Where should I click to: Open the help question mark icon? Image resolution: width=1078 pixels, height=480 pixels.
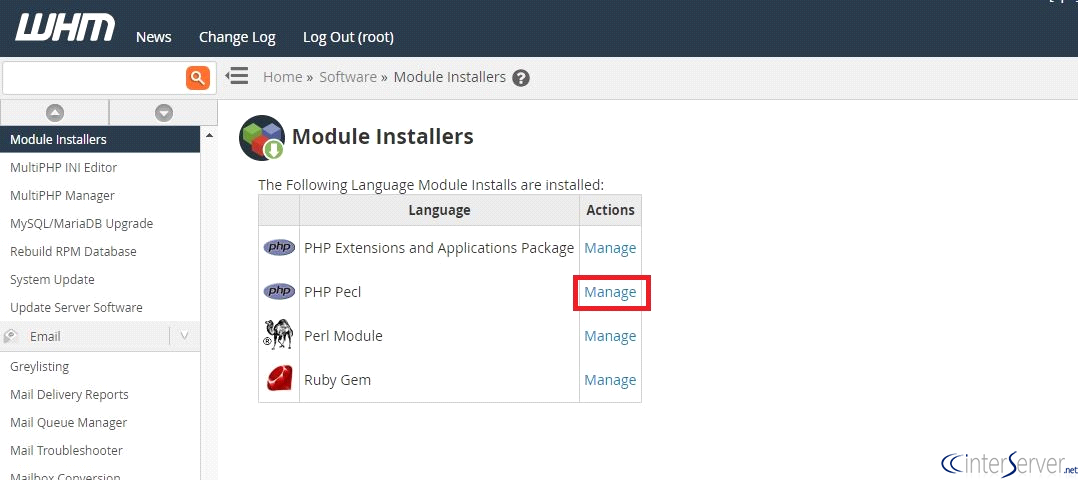[521, 78]
